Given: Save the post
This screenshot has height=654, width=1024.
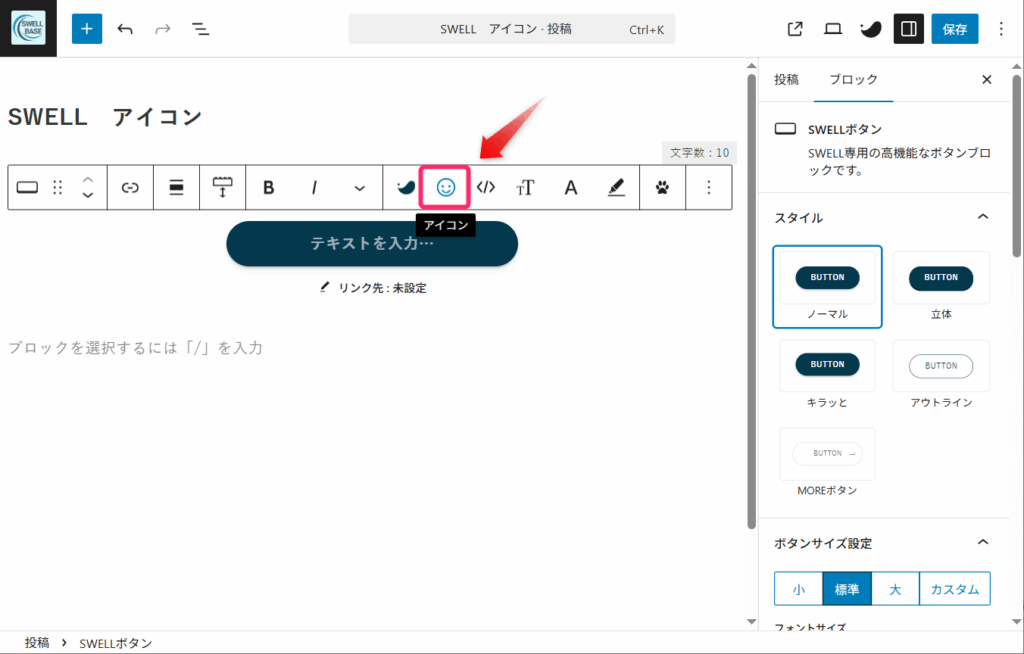Looking at the screenshot, I should 955,29.
